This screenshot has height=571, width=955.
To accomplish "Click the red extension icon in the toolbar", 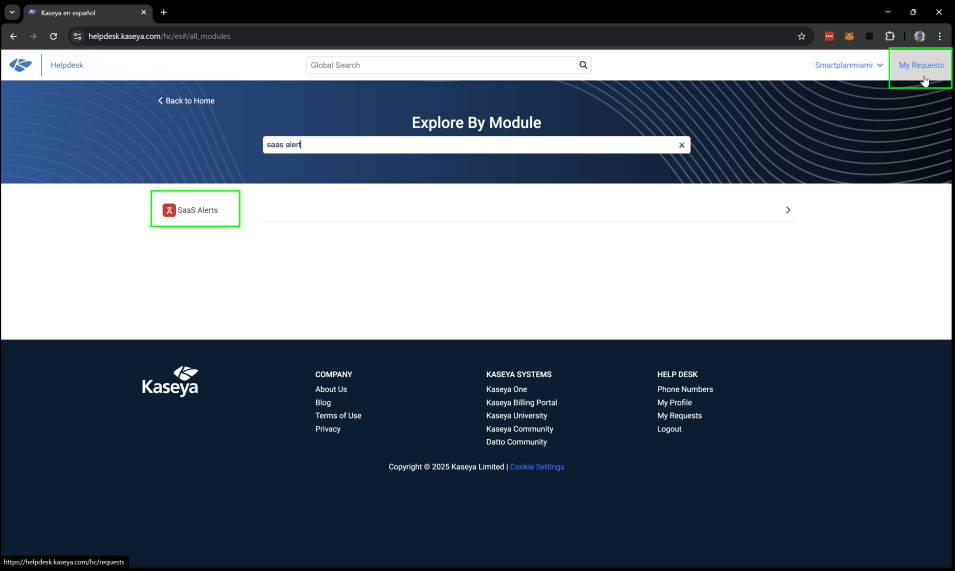I will click(x=829, y=37).
